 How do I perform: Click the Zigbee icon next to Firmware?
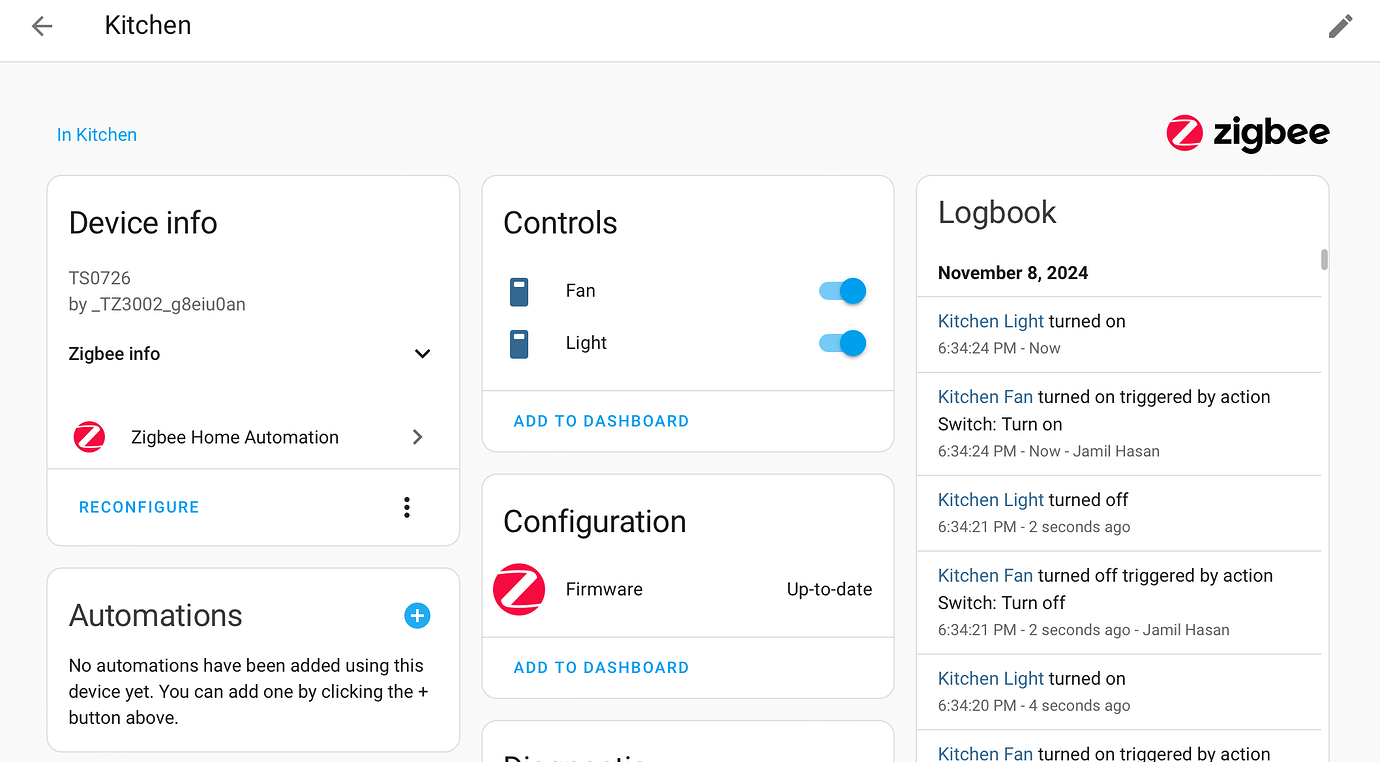(x=519, y=589)
